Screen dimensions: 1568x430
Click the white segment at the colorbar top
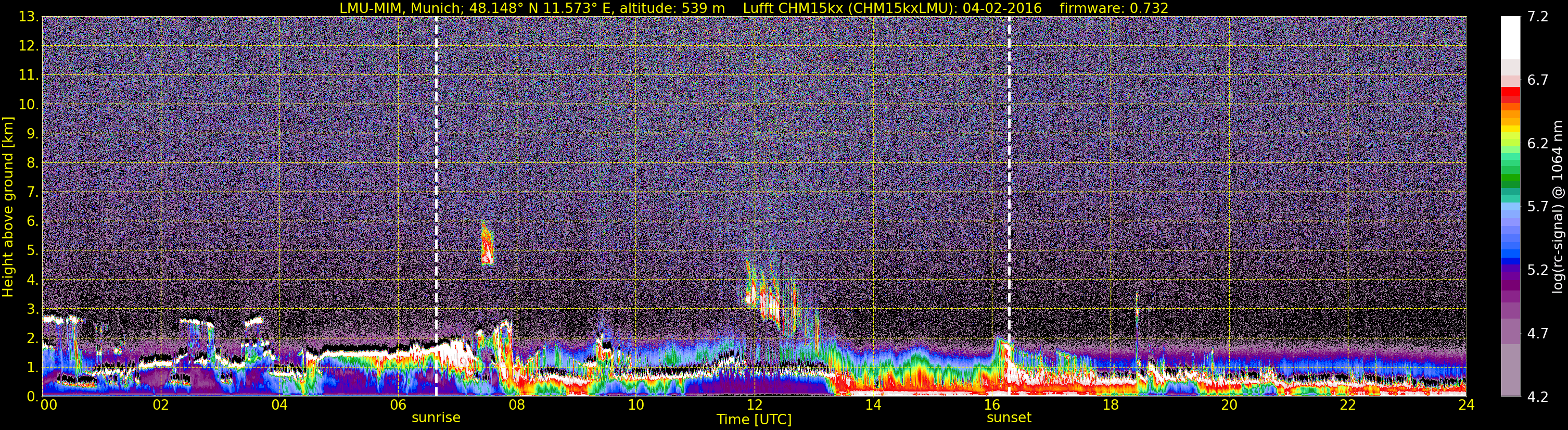point(1511,38)
